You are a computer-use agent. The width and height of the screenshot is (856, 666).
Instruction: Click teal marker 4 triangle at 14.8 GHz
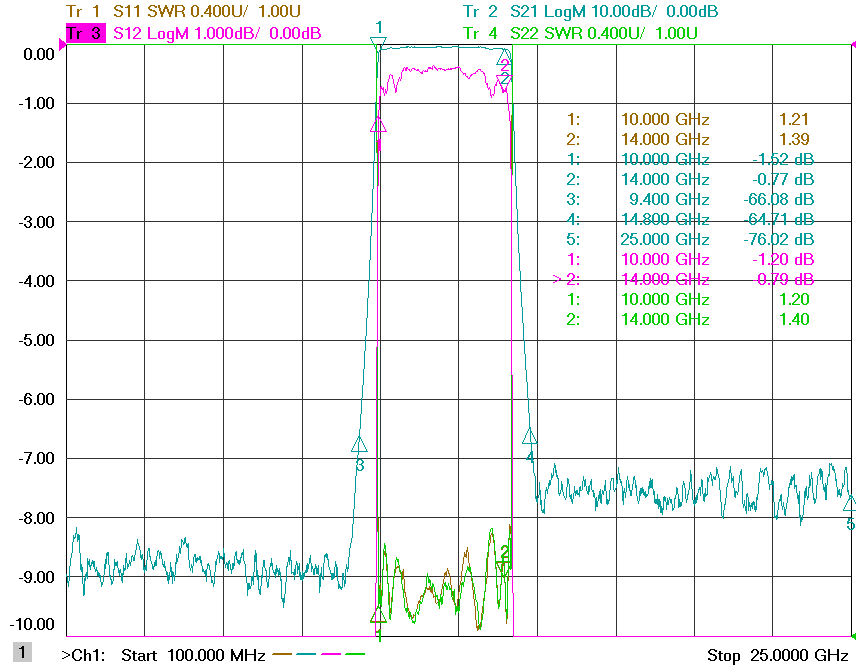pyautogui.click(x=529, y=436)
